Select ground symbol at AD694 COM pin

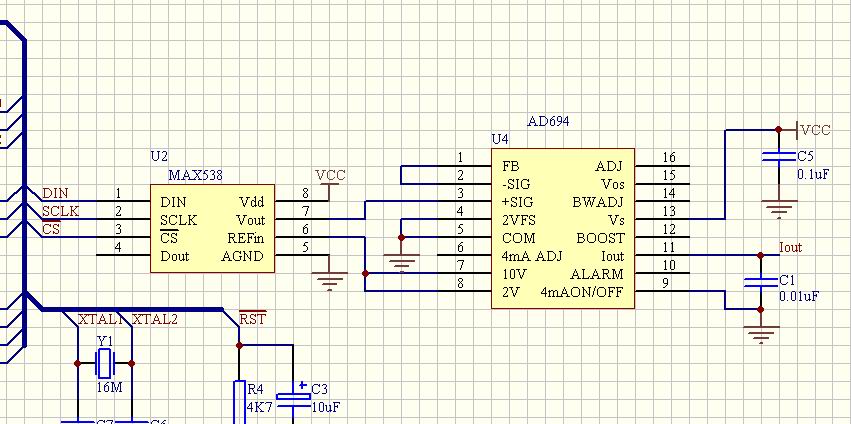coord(401,263)
